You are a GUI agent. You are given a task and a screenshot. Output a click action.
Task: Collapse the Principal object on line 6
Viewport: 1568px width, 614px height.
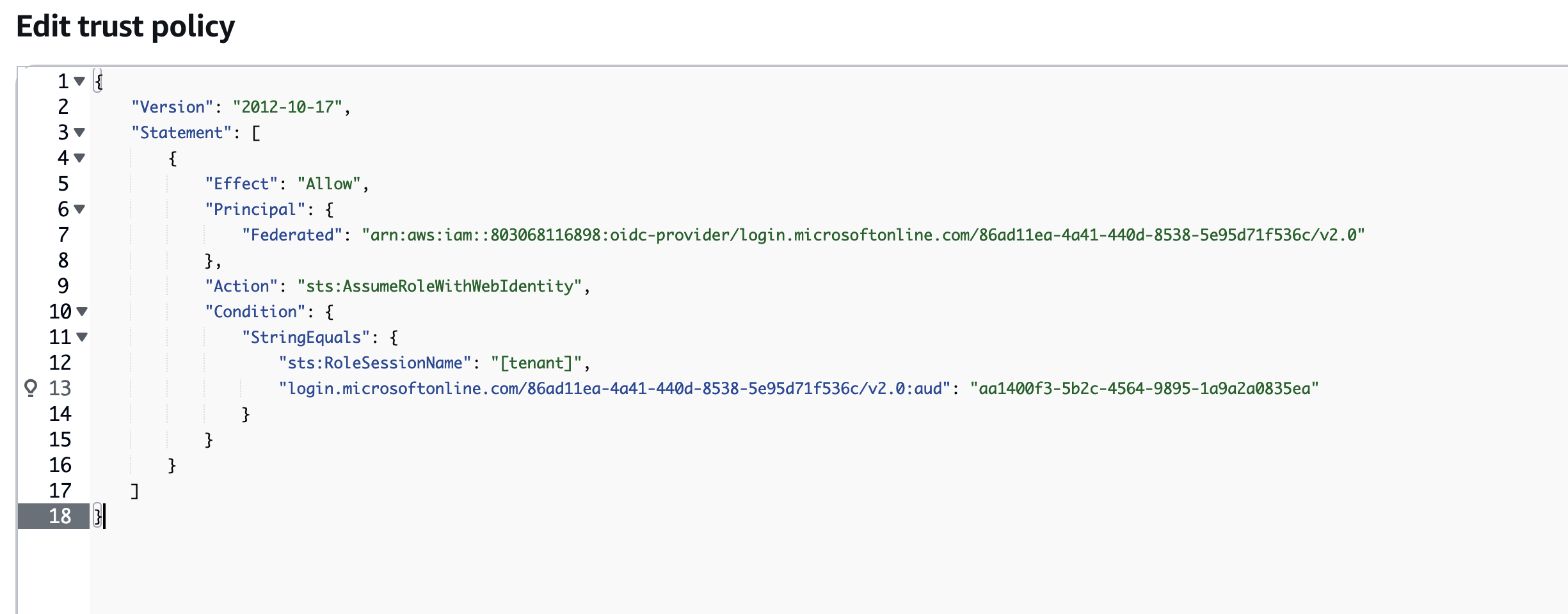coord(79,209)
